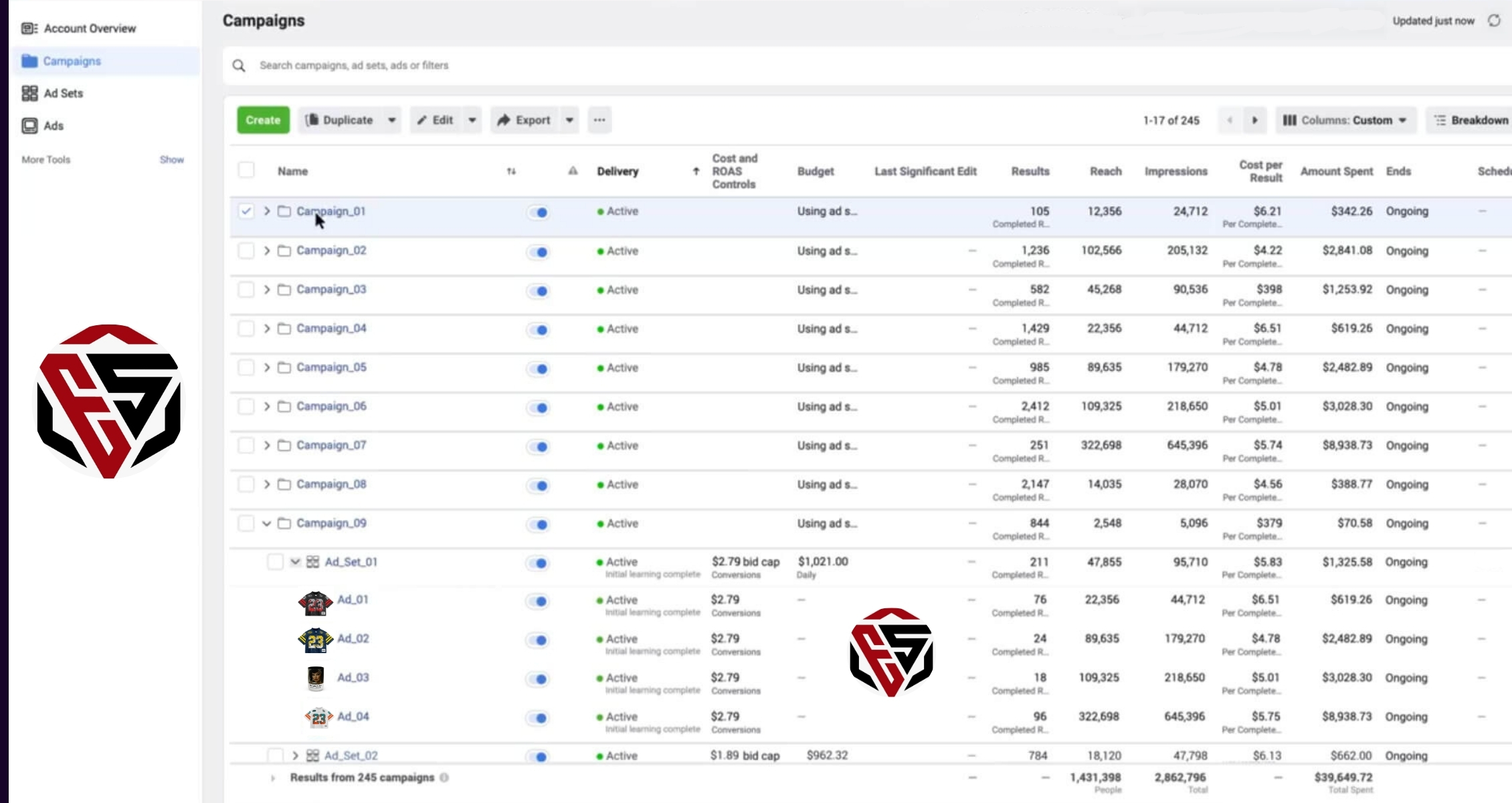Disable the Ad_02 toggle switch

(x=538, y=640)
